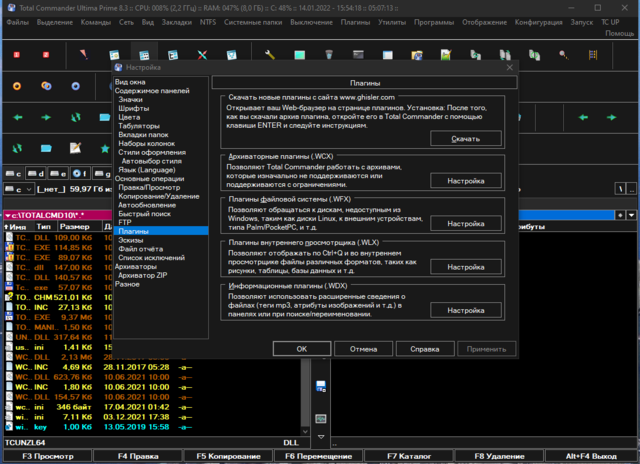This screenshot has width=640, height=464.
Task: Open the path history arrow at right panel's top-right
Action: pyautogui.click(x=632, y=215)
